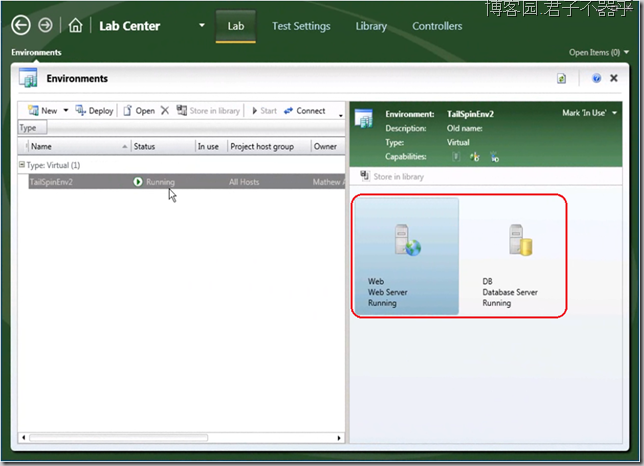Switch to the Lab tab
Image resolution: width=644 pixels, height=466 pixels.
click(236, 26)
